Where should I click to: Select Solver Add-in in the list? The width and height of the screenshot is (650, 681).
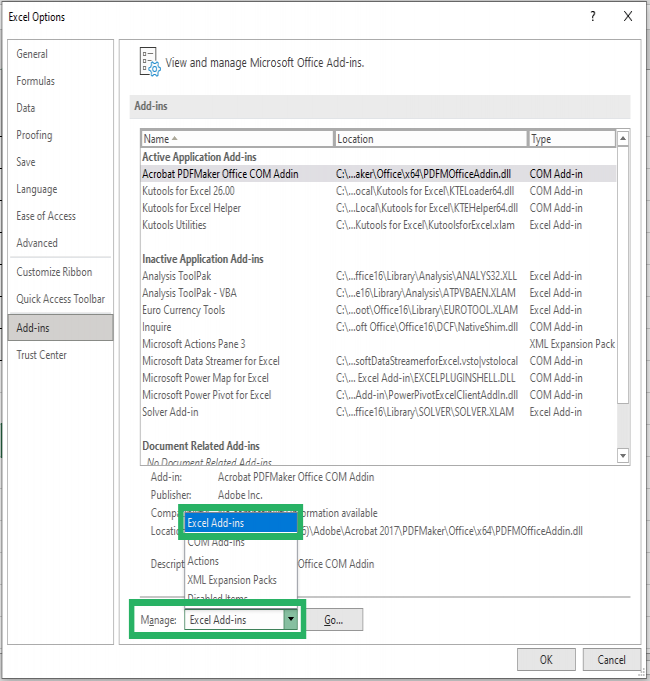click(170, 412)
